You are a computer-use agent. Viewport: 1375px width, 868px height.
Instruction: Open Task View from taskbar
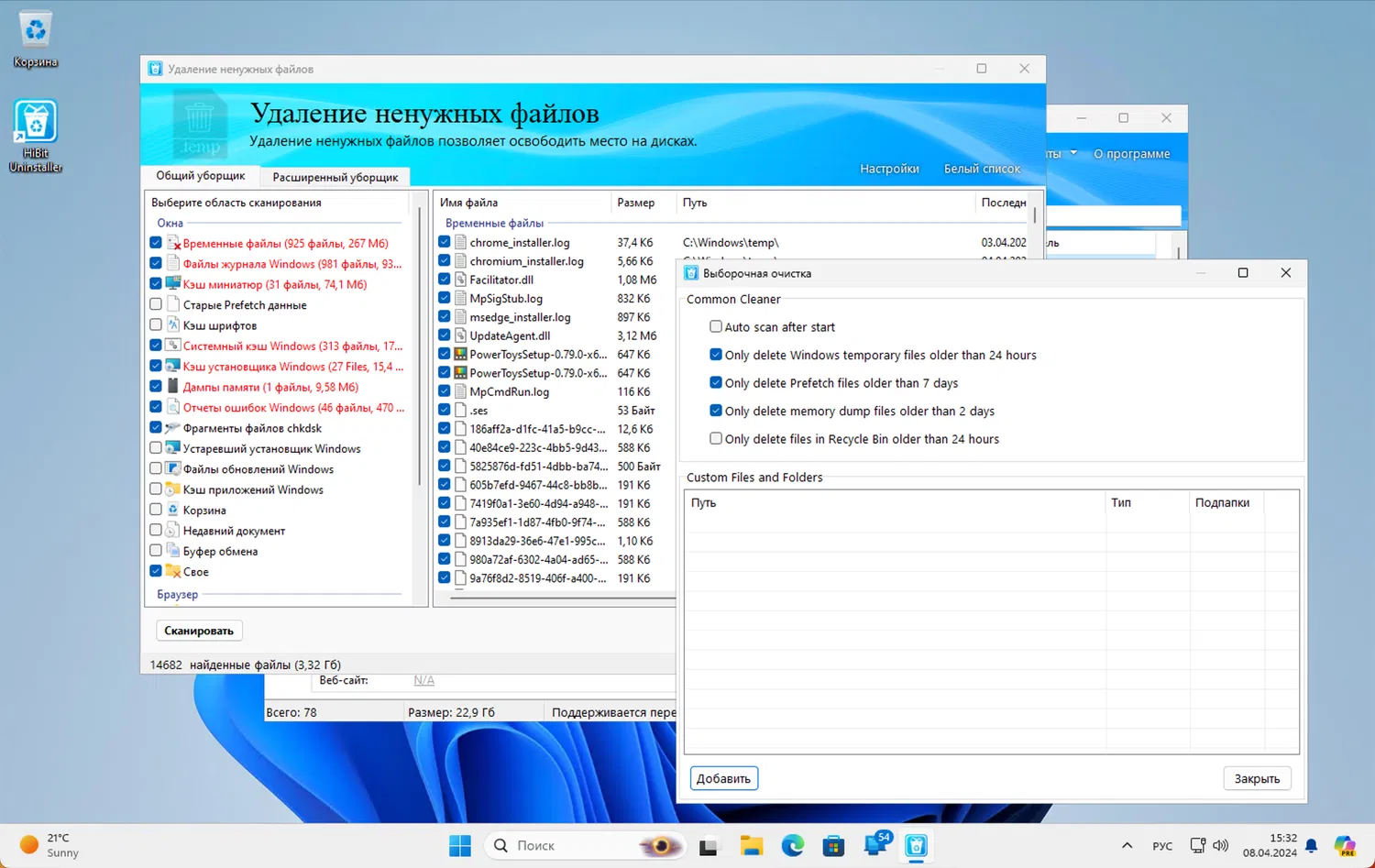[x=709, y=846]
